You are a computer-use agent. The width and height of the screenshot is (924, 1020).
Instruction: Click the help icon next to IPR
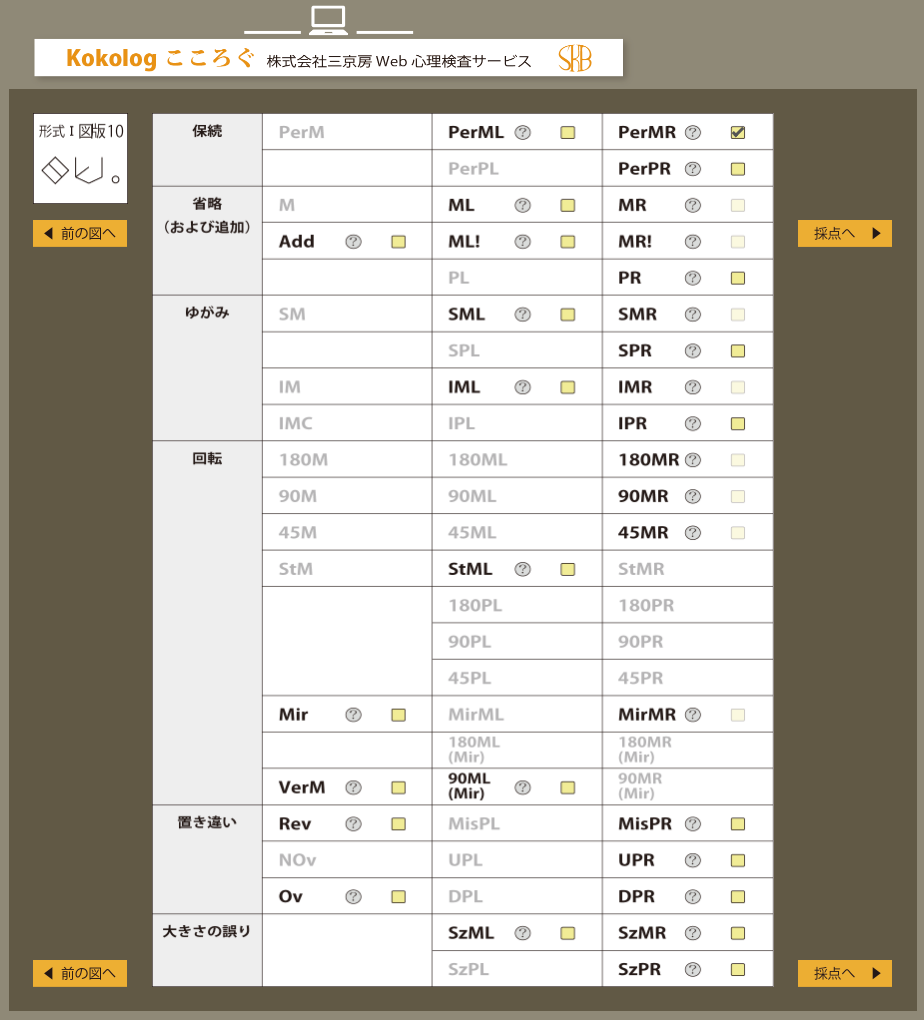692,424
